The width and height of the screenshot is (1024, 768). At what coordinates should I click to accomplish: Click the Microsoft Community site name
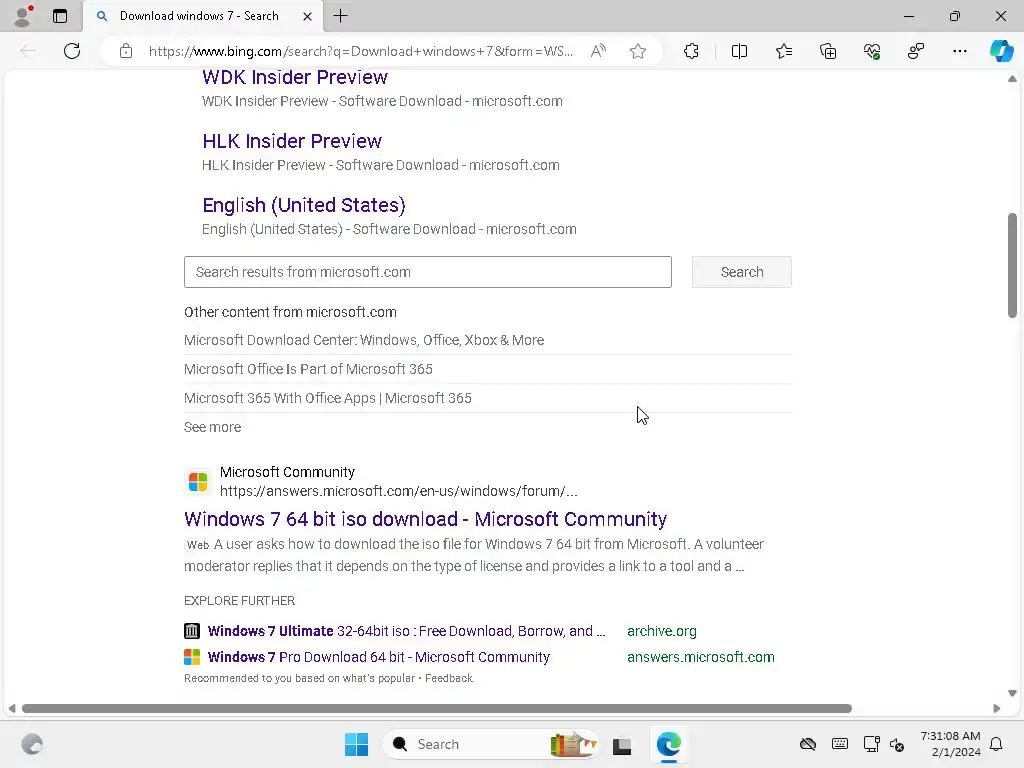click(x=287, y=472)
